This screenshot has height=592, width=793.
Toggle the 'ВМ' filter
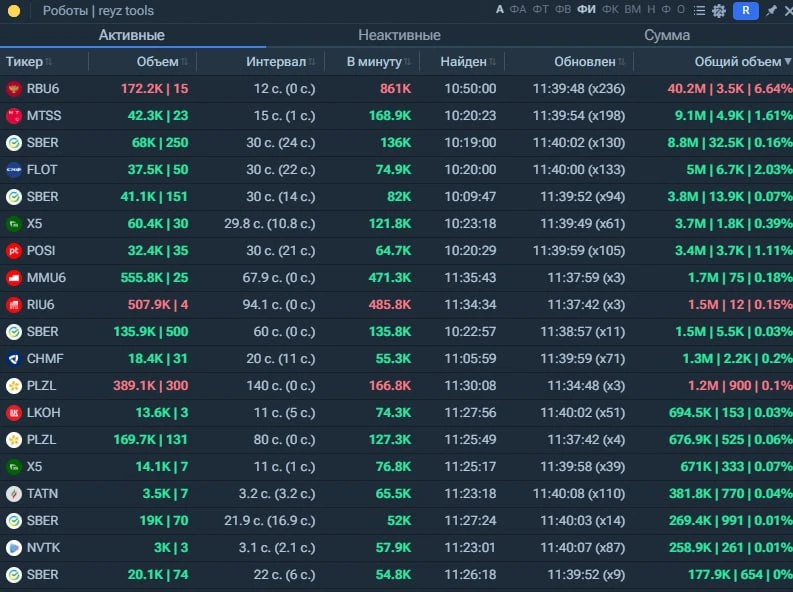pyautogui.click(x=632, y=10)
